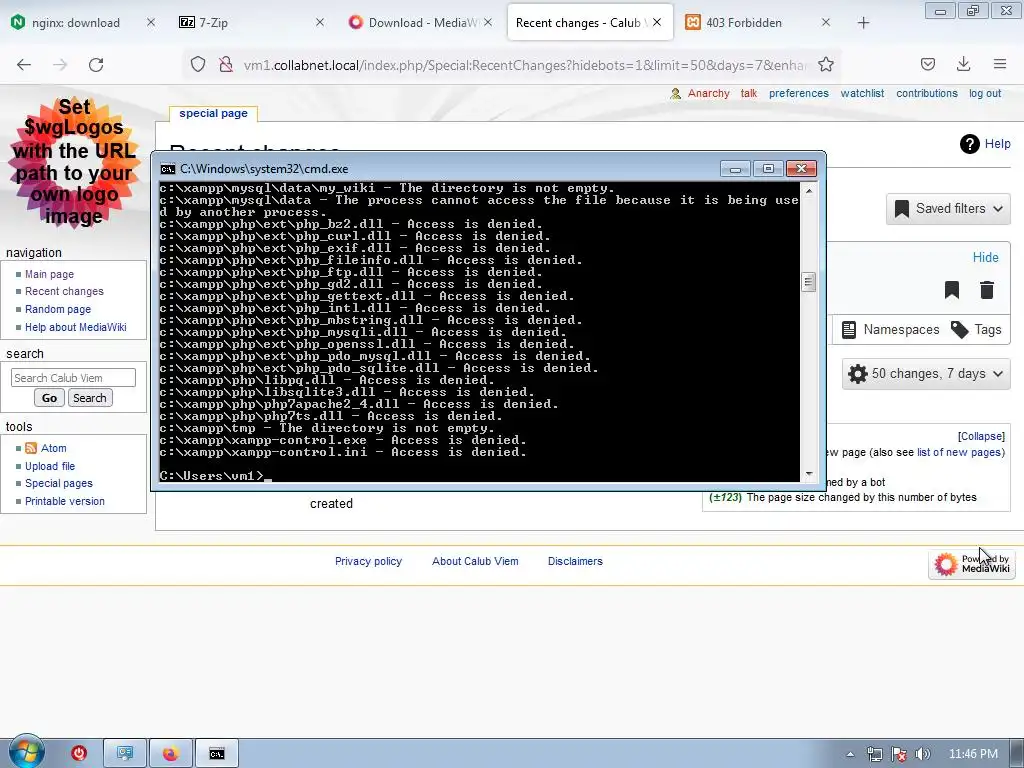This screenshot has width=1024, height=768.
Task: Open the Anarchy user page link
Action: coord(709,93)
